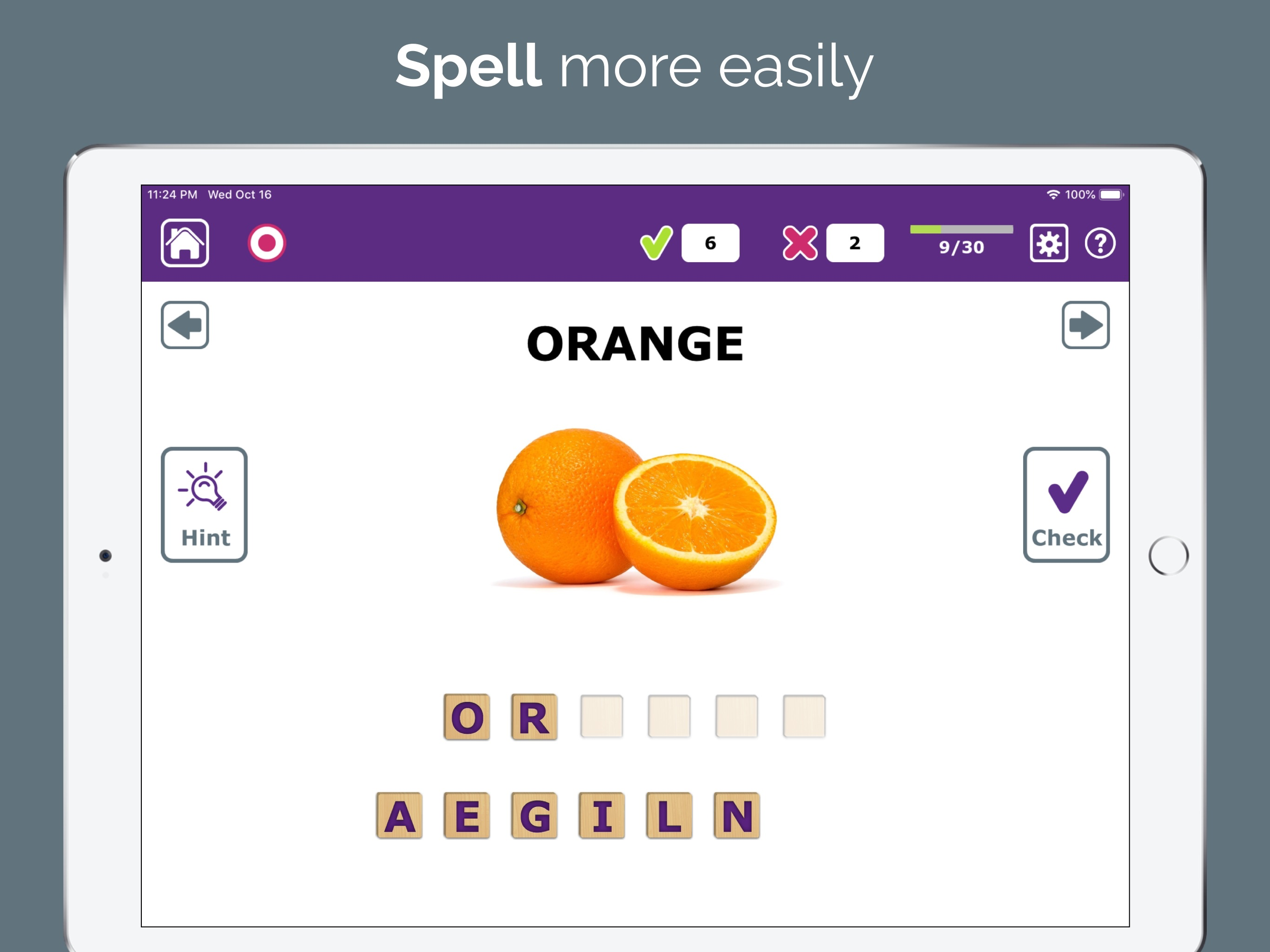Click the red X score icon

[799, 243]
